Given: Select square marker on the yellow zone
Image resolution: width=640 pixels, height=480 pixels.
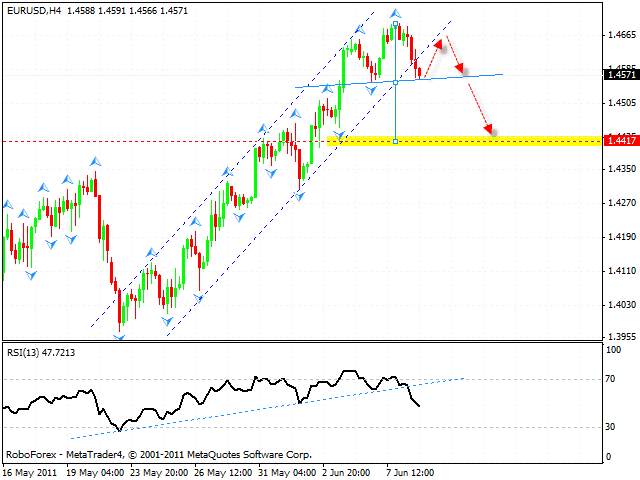Looking at the screenshot, I should coord(397,141).
